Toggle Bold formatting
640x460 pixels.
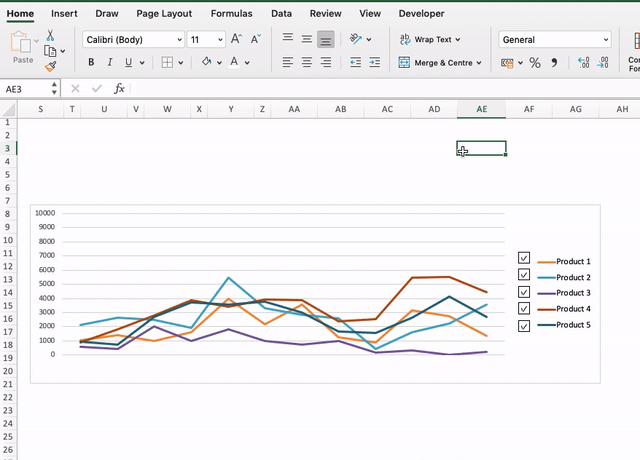pyautogui.click(x=91, y=62)
